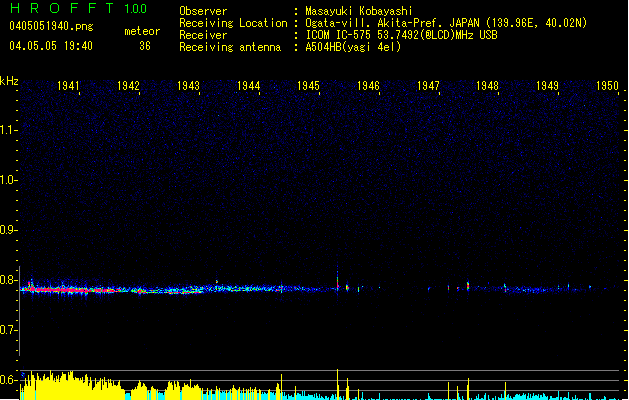
Task: Click the 1.1 kHz frequency axis label
Action: [x=8, y=130]
